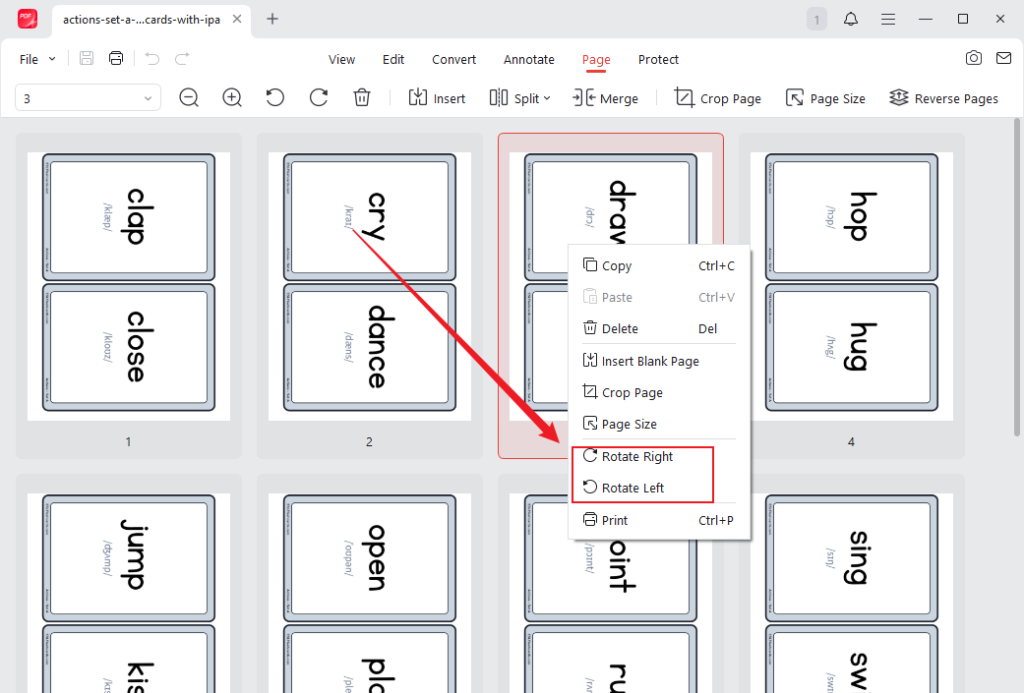Choose Copy in context menu
This screenshot has width=1024, height=693.
(x=659, y=265)
